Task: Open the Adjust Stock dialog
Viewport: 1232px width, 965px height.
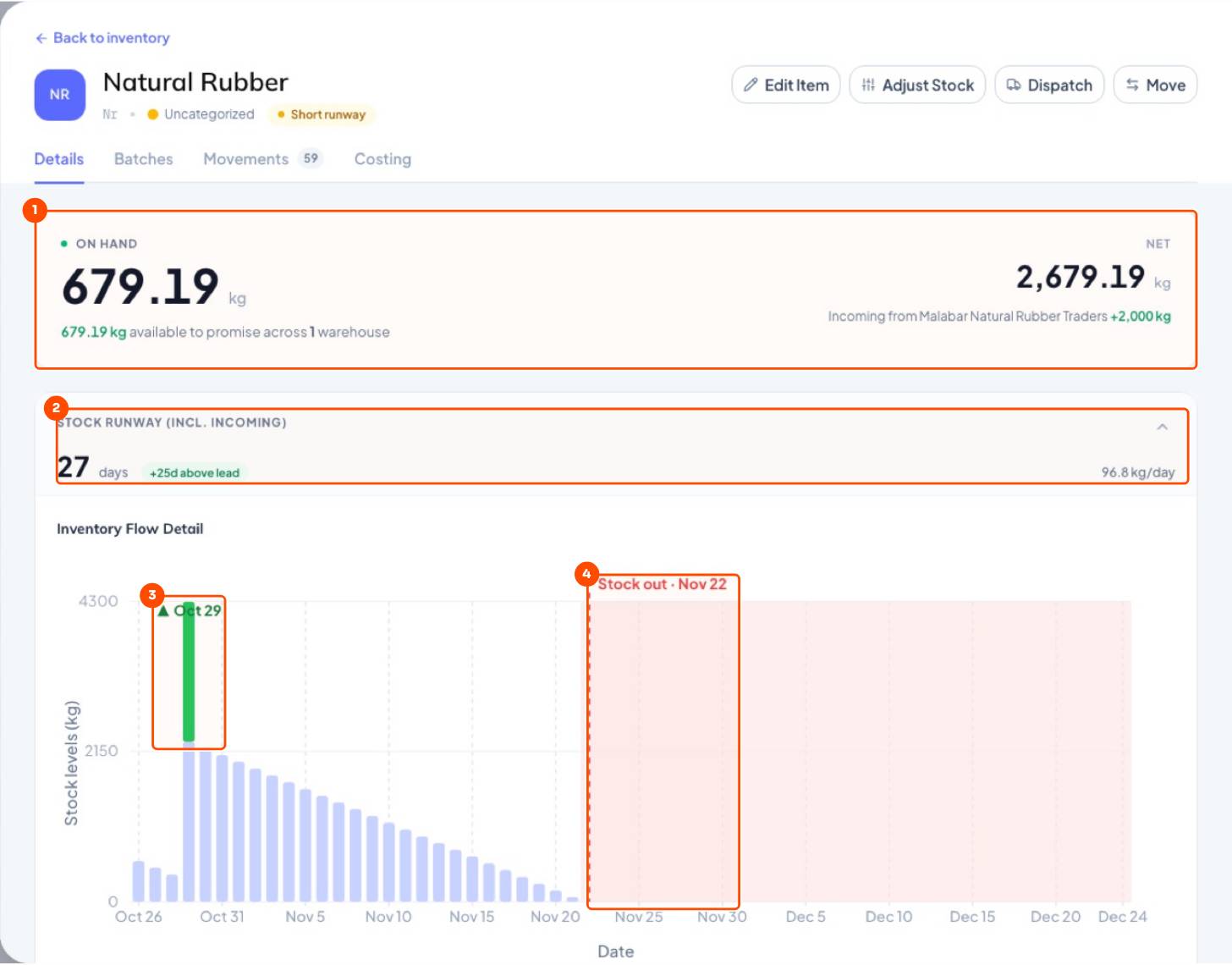Action: (917, 85)
